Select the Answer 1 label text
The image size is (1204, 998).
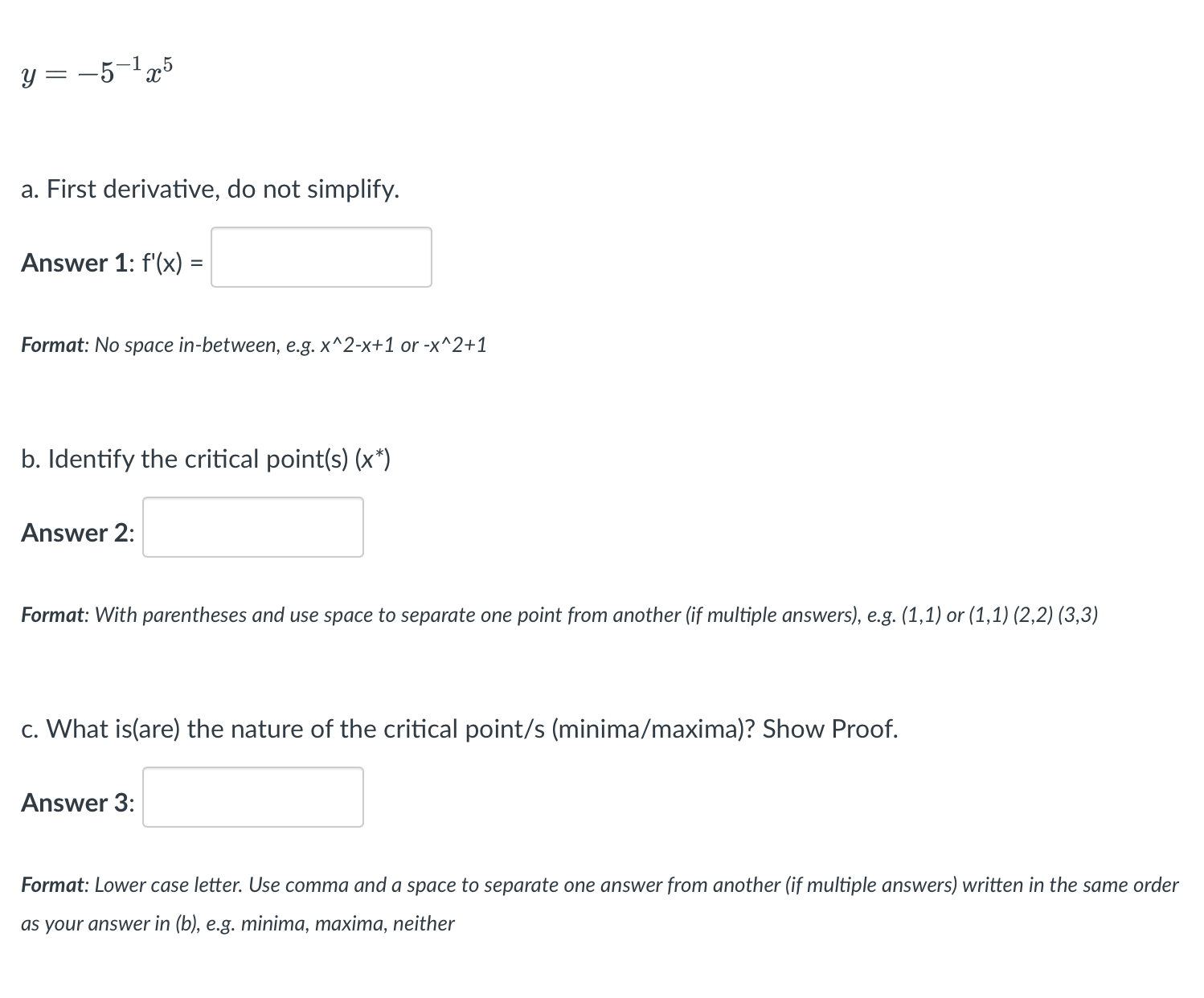(x=75, y=263)
